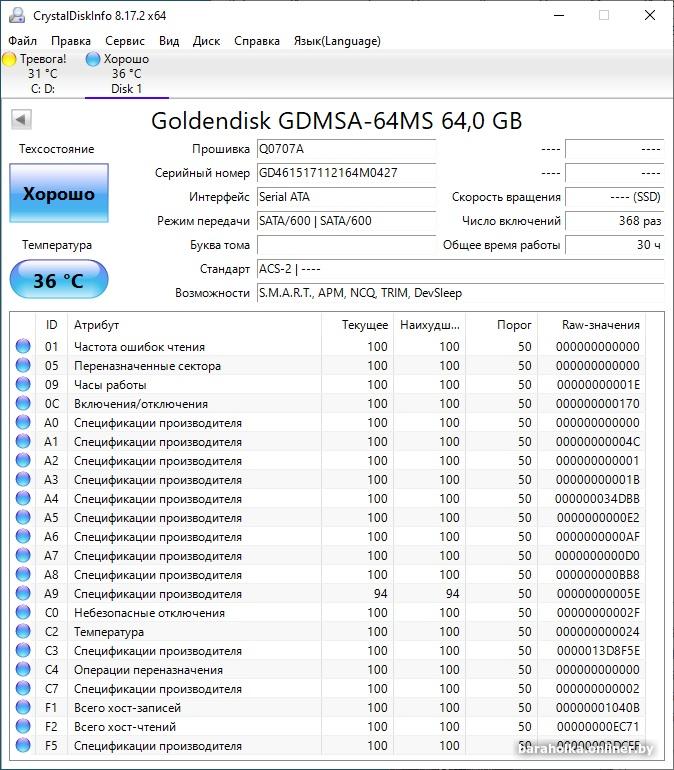Image resolution: width=674 pixels, height=770 pixels.
Task: Click the status orb for attribute A8
Action: (23, 574)
